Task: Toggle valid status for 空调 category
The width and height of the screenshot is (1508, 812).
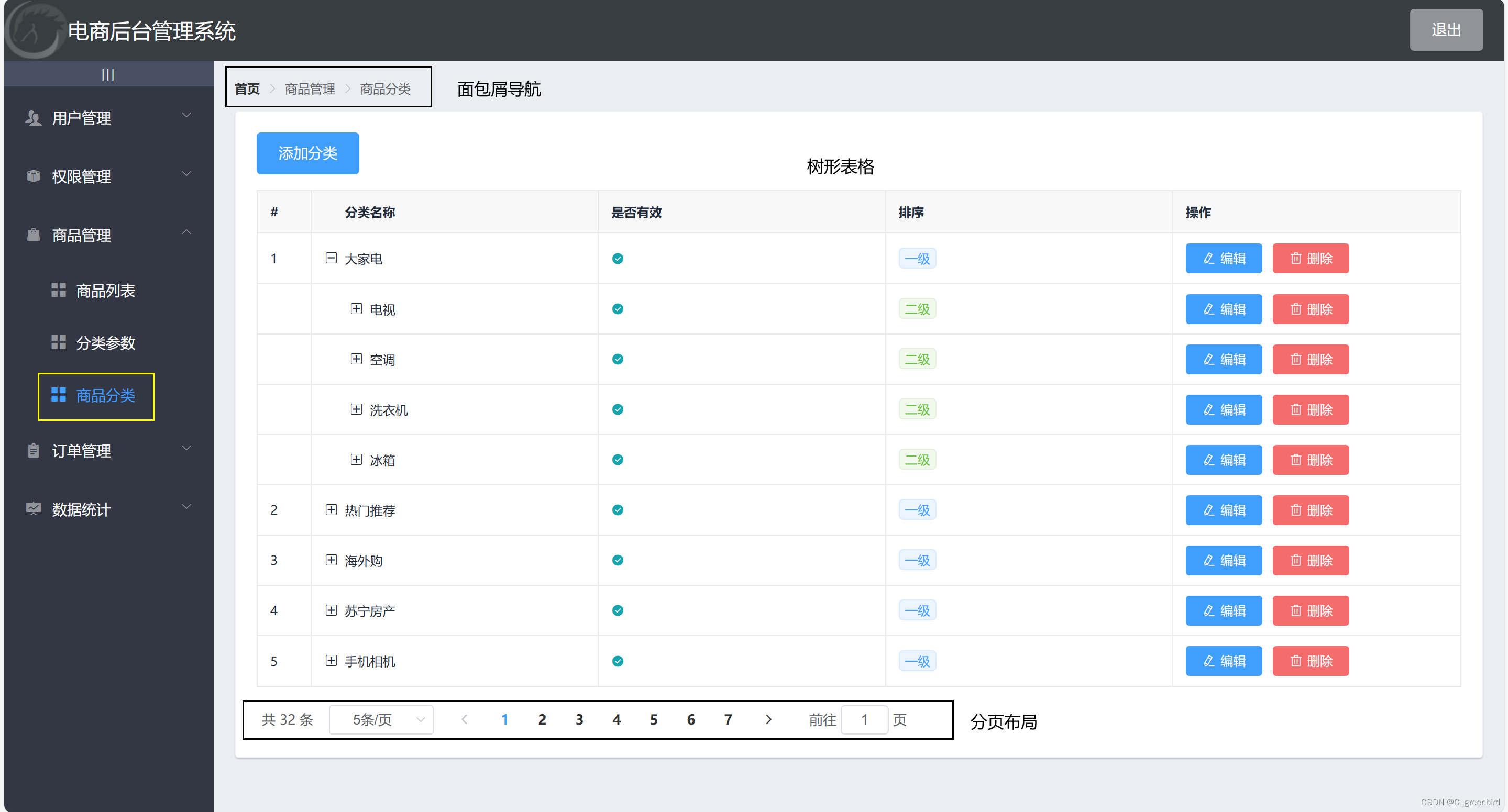Action: pos(618,359)
